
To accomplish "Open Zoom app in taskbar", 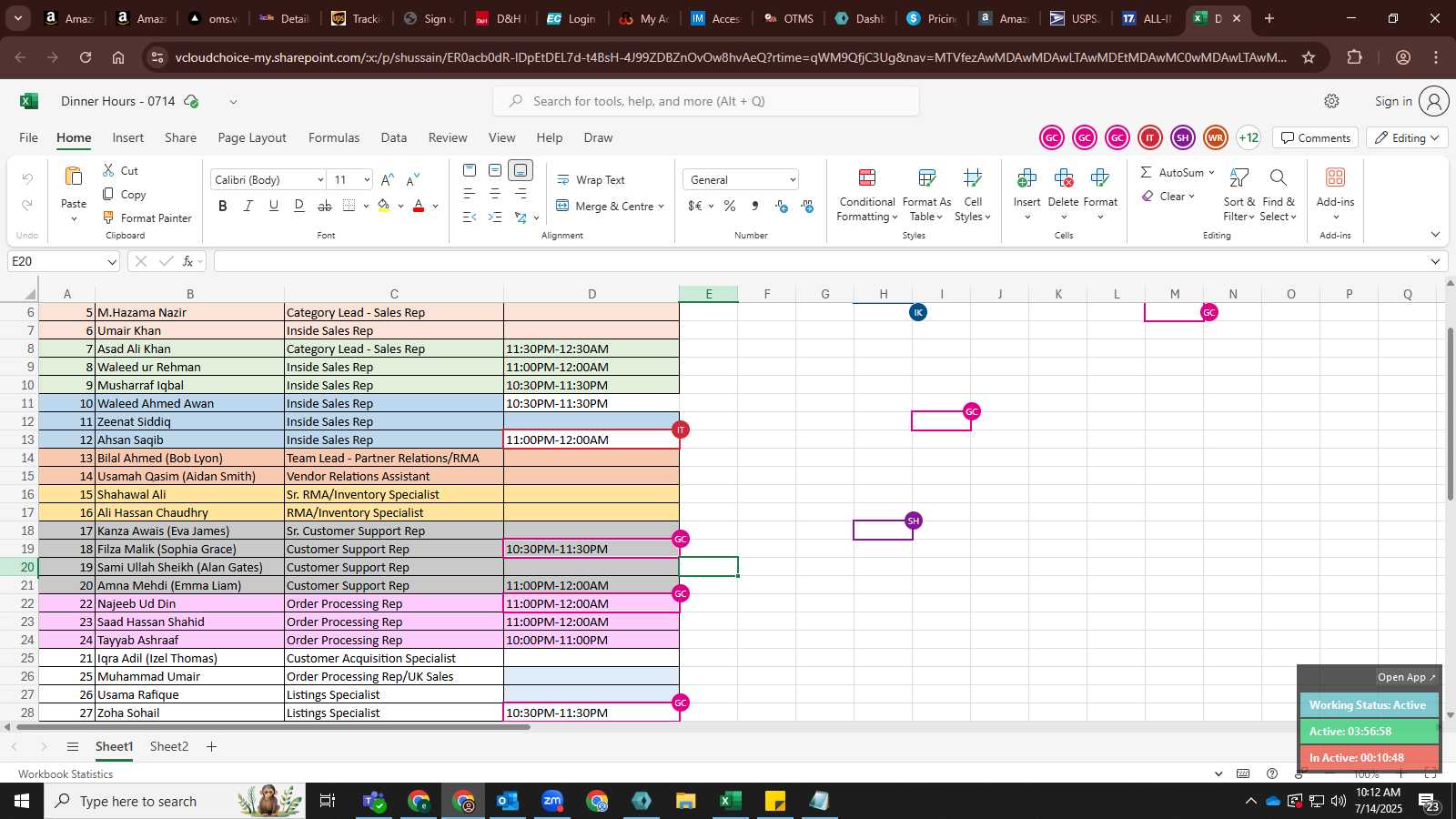I will (x=552, y=801).
